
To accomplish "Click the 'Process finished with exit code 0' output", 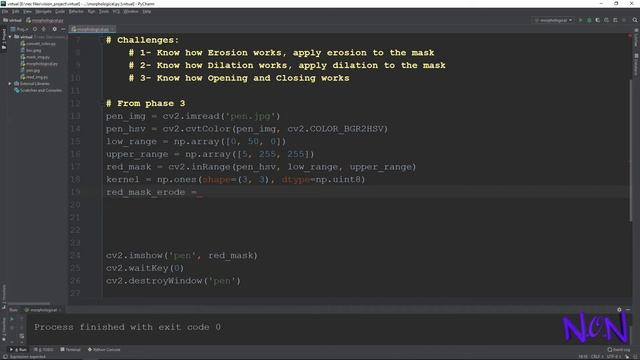I will tap(127, 327).
